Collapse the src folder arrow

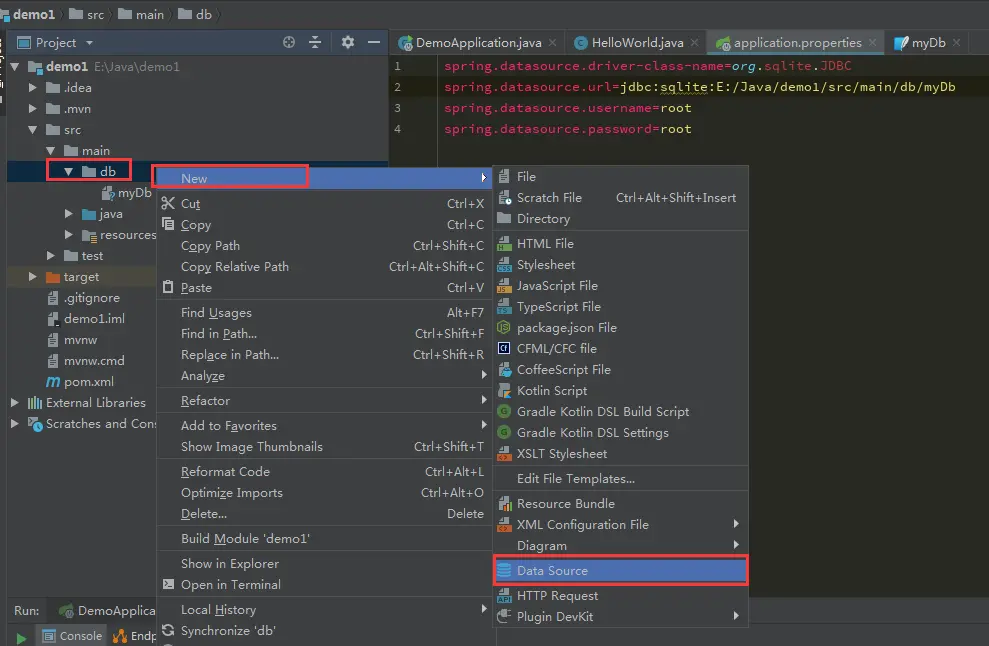coord(33,129)
